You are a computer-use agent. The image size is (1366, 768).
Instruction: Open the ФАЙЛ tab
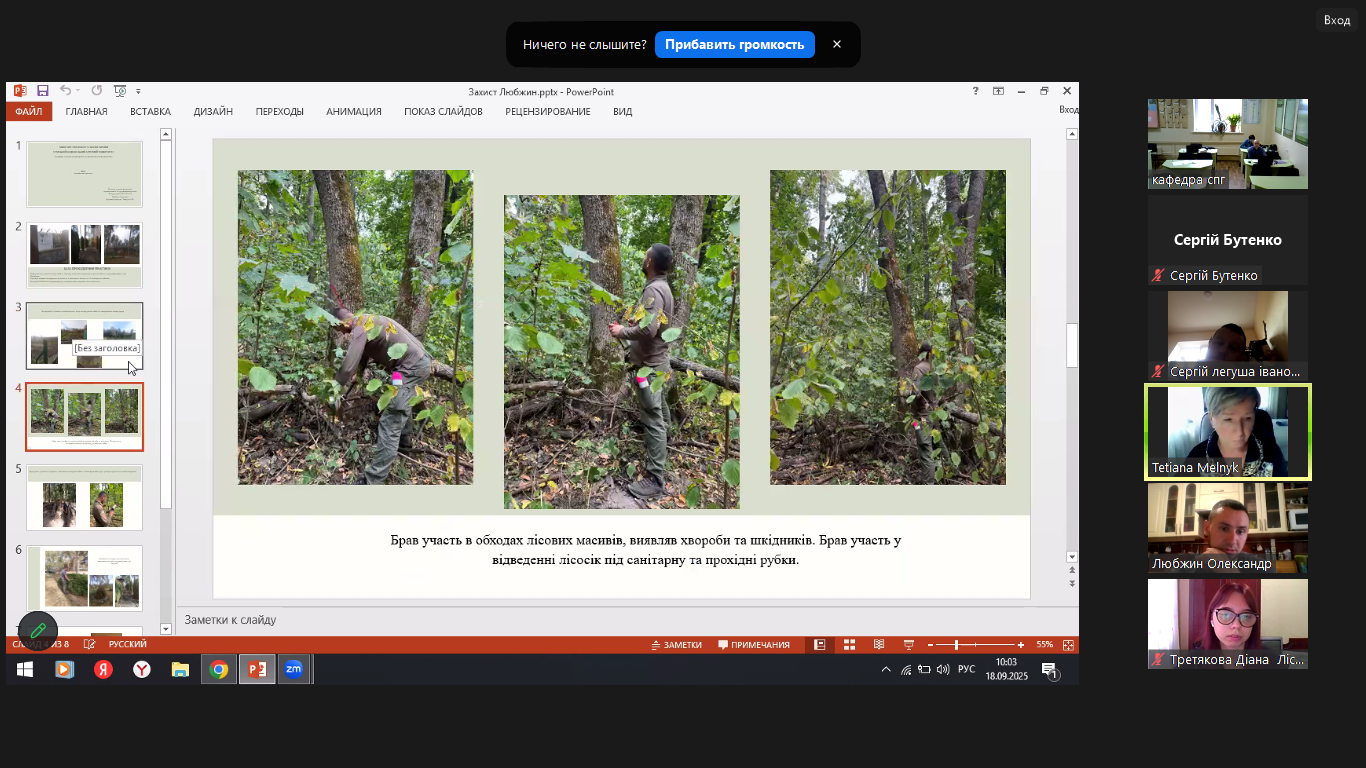[x=29, y=112]
